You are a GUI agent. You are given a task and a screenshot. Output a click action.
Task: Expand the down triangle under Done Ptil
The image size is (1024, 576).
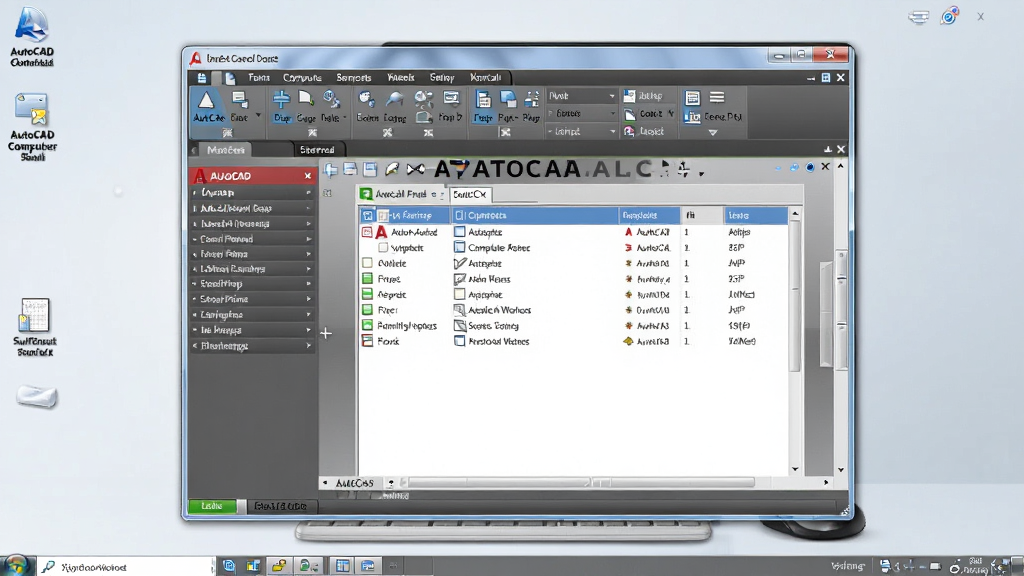click(x=713, y=133)
